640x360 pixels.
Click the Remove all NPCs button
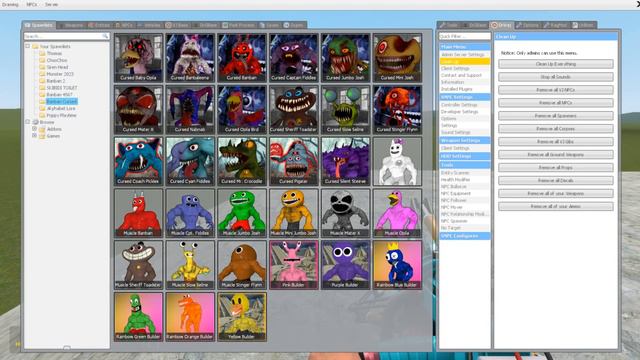click(556, 103)
